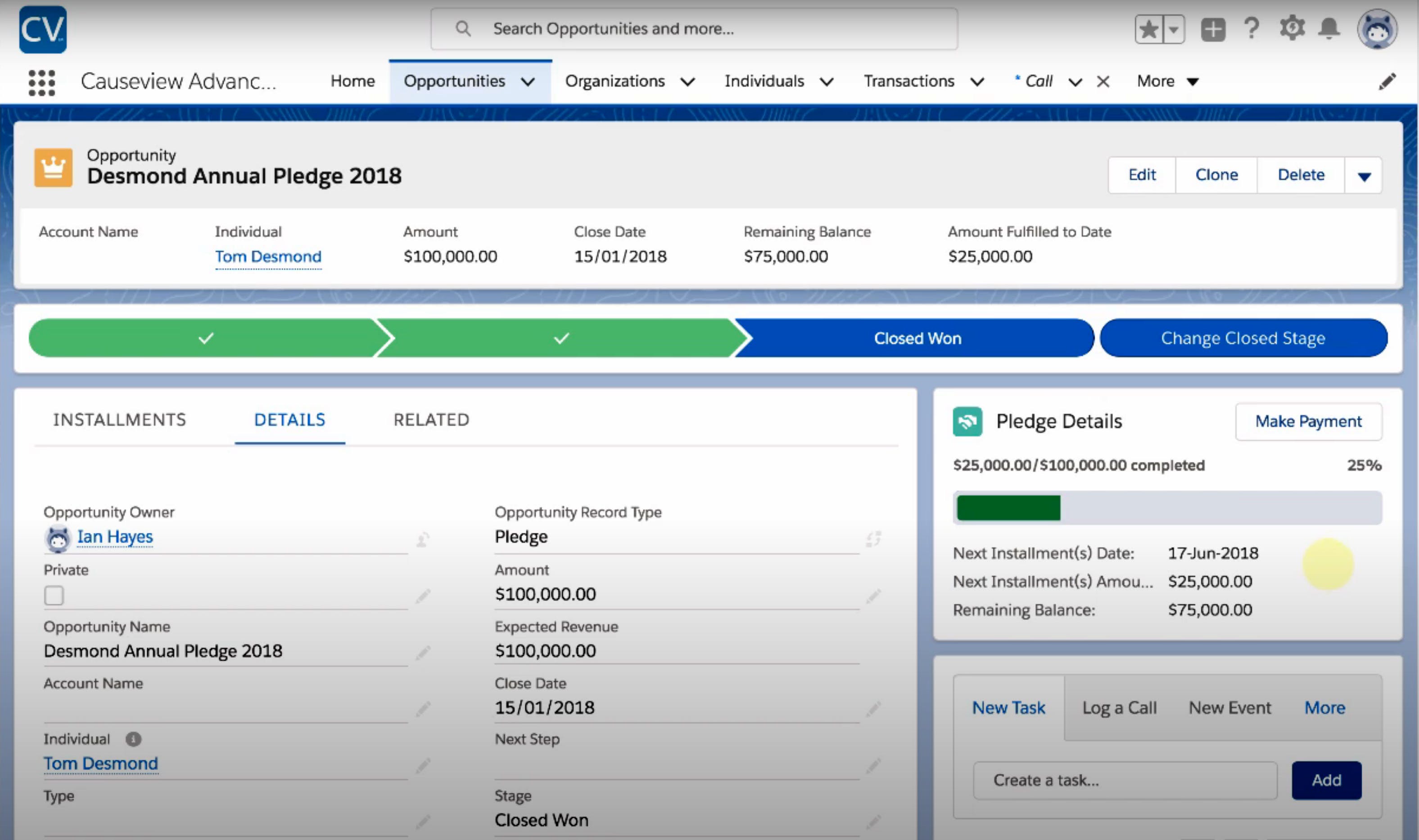1419x840 pixels.
Task: Focus the Search Opportunities field
Action: point(694,29)
